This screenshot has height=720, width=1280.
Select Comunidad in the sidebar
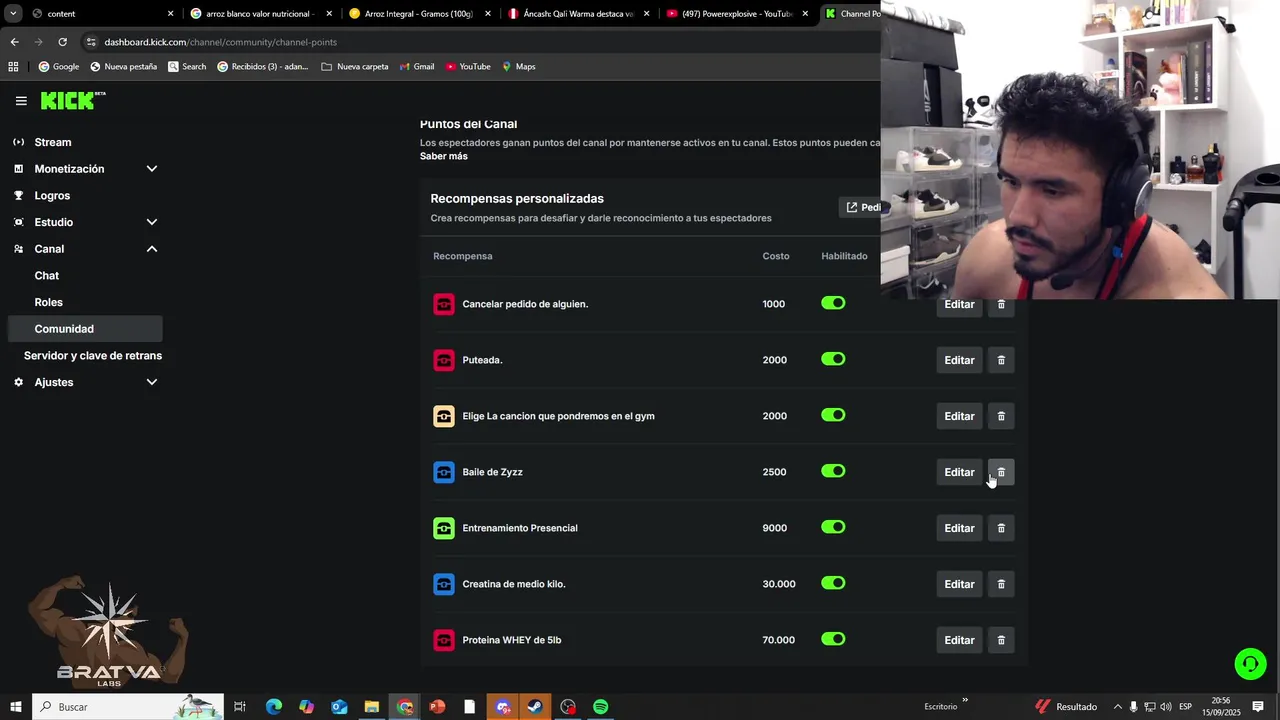click(x=85, y=329)
